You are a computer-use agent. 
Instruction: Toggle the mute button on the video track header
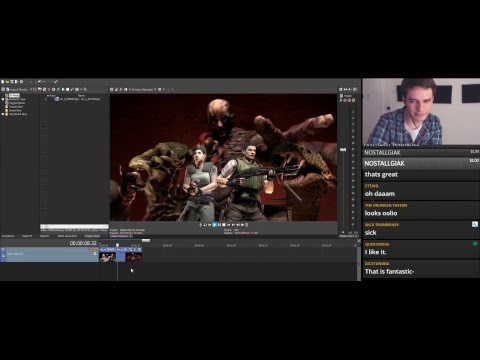[x=90, y=250]
